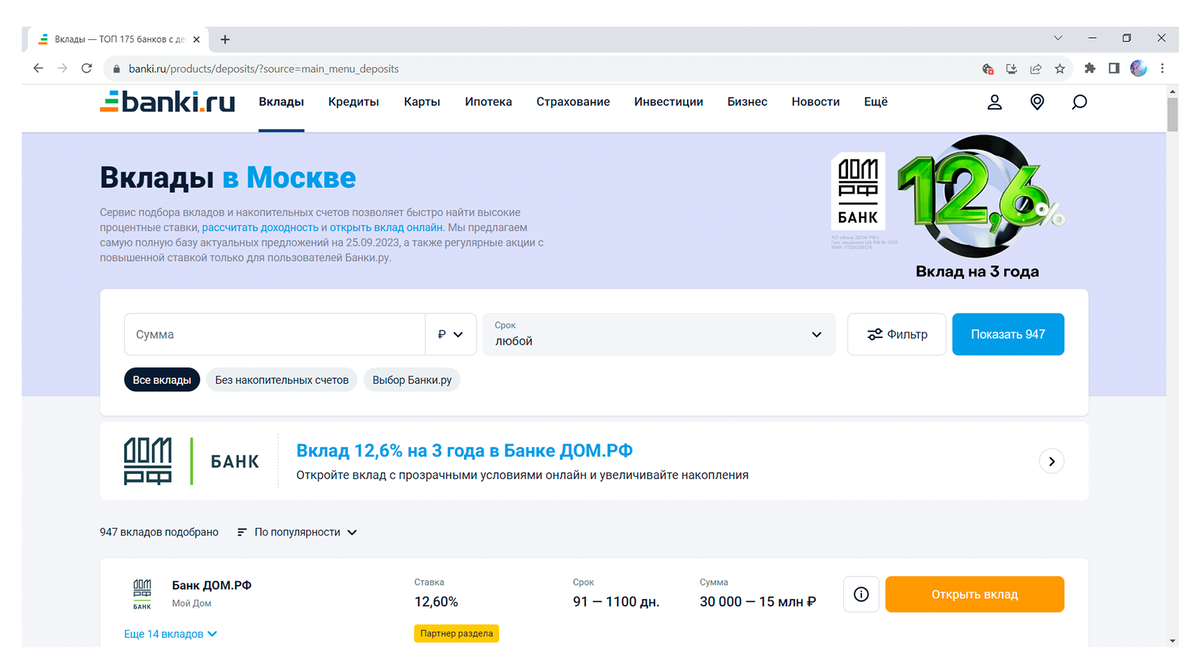Click the padlock site info icon
Screen dimensions: 1200x669
pos(116,69)
